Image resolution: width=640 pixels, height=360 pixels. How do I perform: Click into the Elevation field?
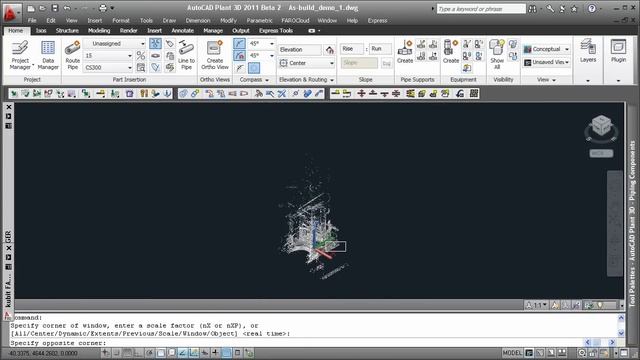click(x=300, y=49)
